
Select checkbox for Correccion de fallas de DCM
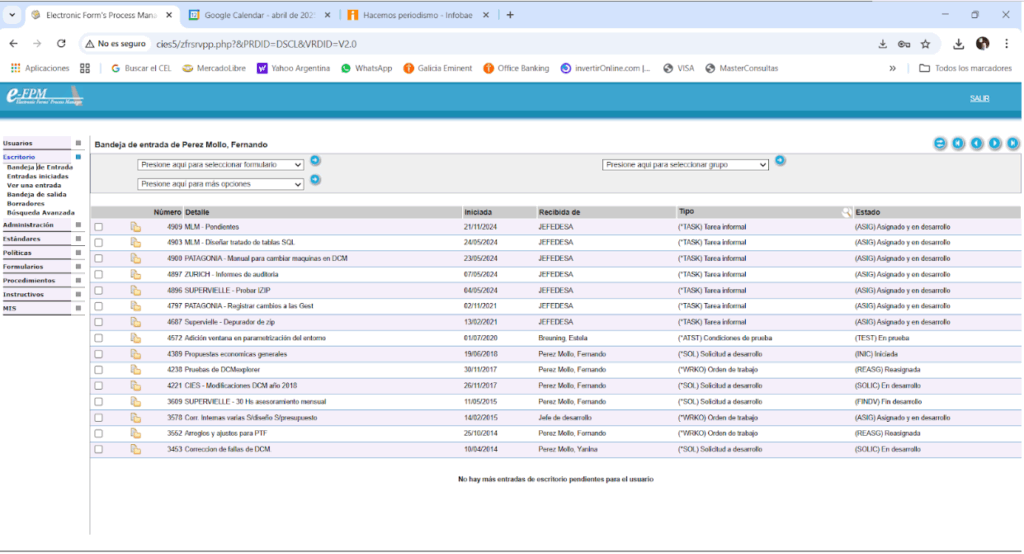pos(98,450)
